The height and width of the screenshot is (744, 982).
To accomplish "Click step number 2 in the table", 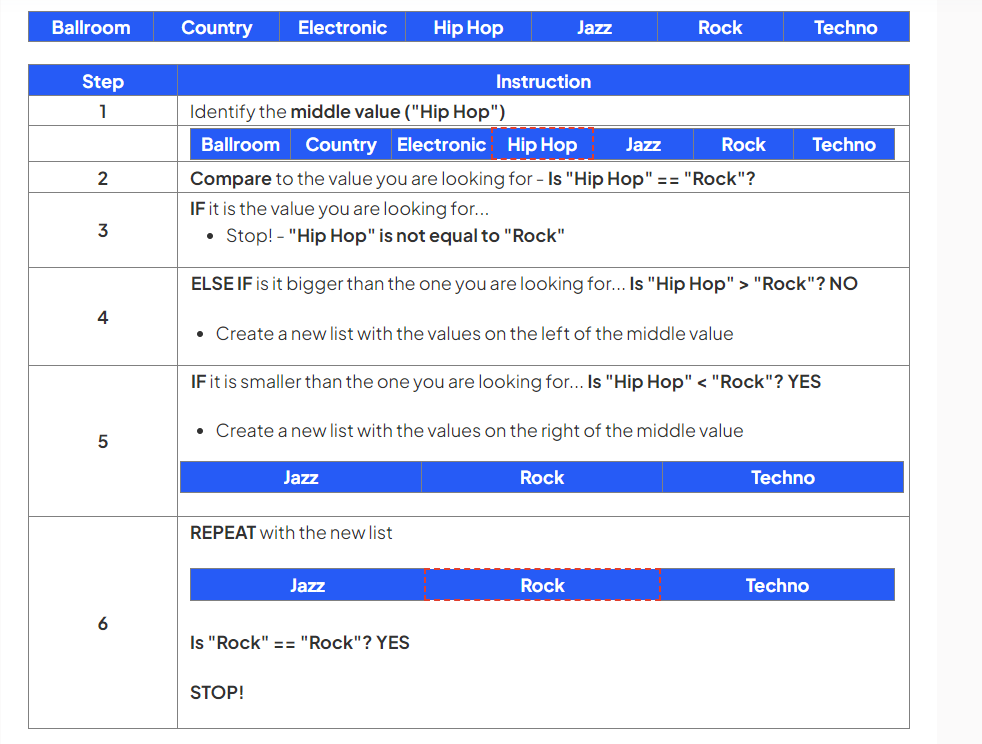I will [x=103, y=179].
